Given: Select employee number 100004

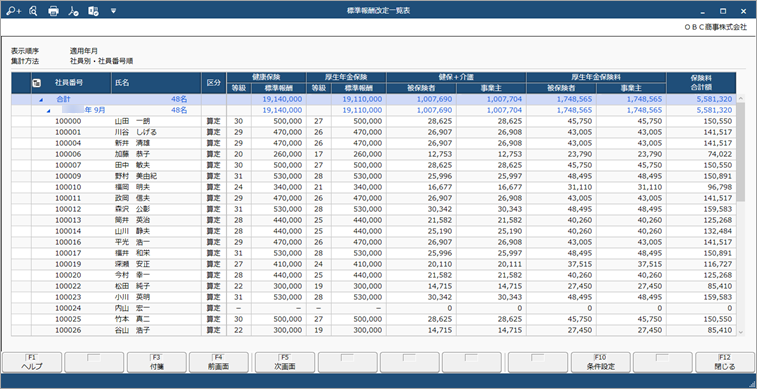Looking at the screenshot, I should click(x=68, y=143).
